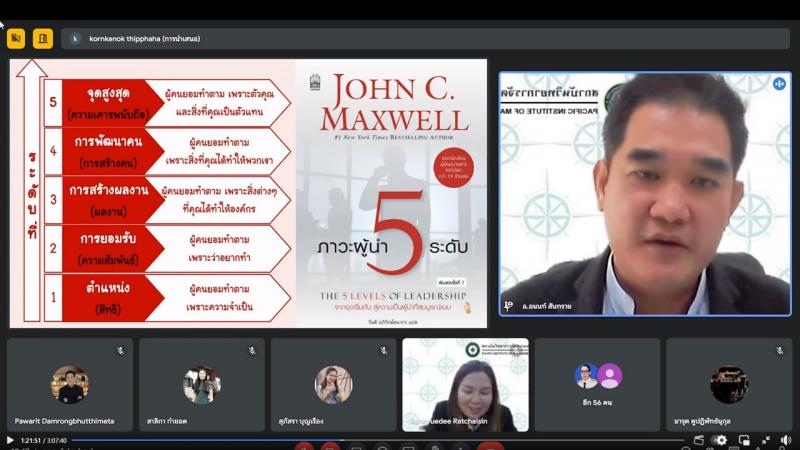Click level 3 การสร้างผลงาน on the slide
The image size is (800, 450).
pyautogui.click(x=108, y=199)
